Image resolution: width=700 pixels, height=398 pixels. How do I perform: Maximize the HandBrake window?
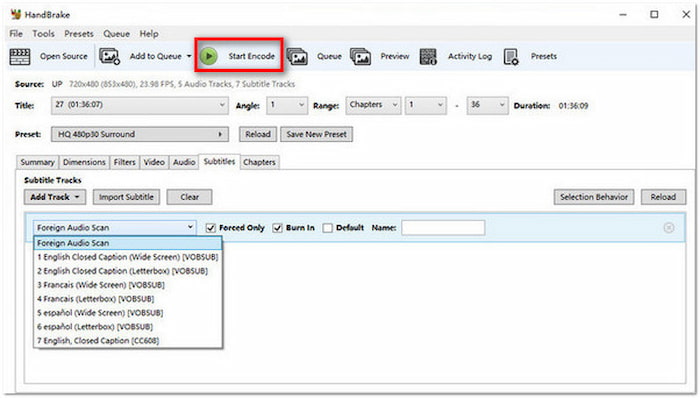tap(654, 14)
